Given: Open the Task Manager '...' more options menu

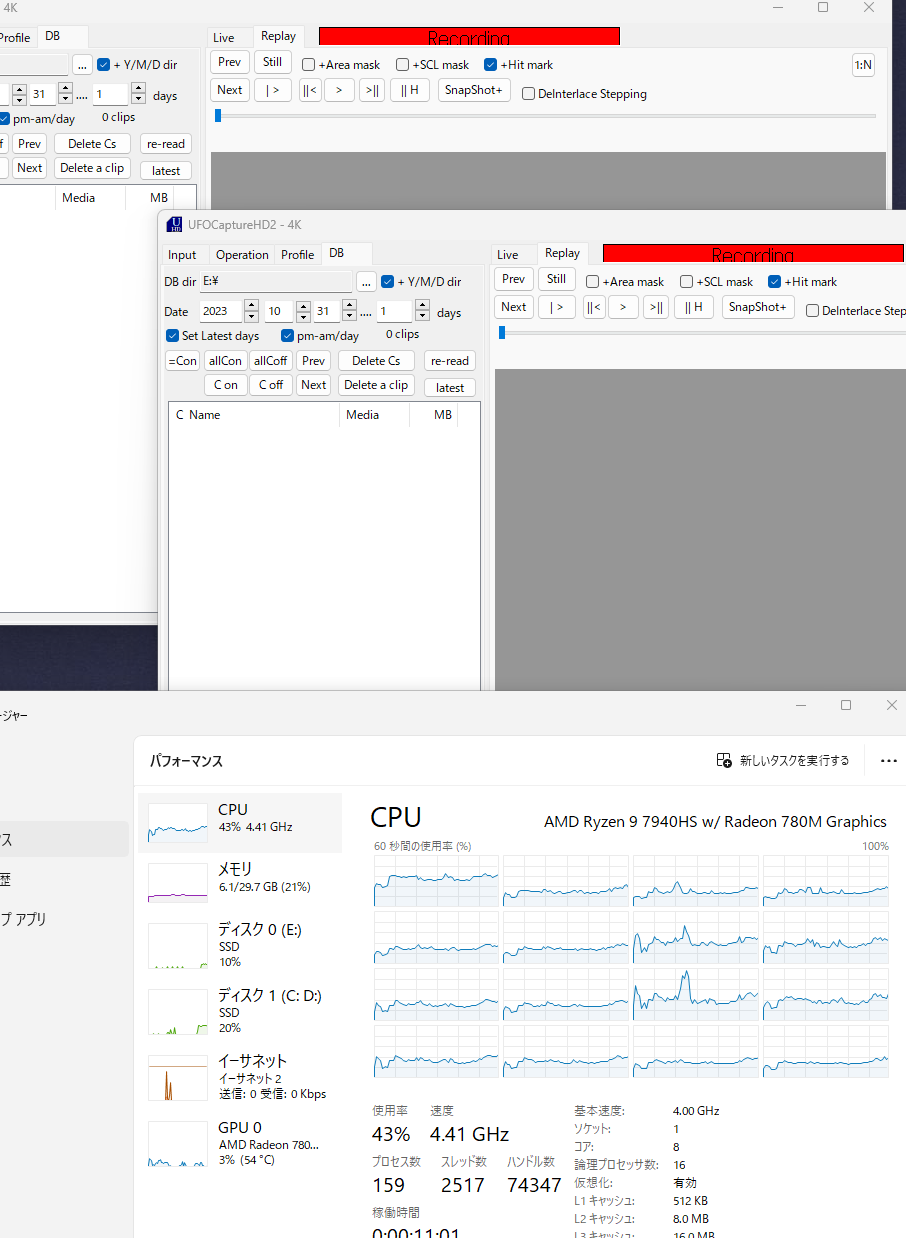Looking at the screenshot, I should (x=888, y=761).
